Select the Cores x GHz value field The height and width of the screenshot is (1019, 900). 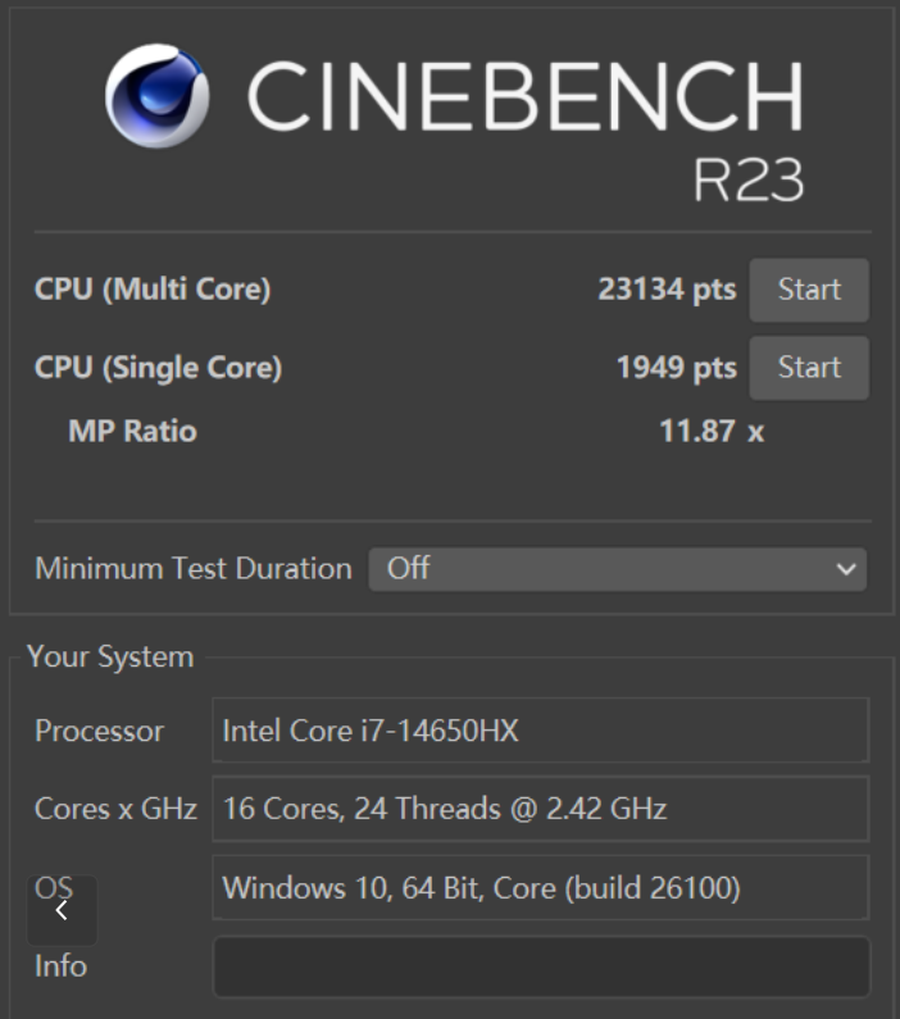540,808
